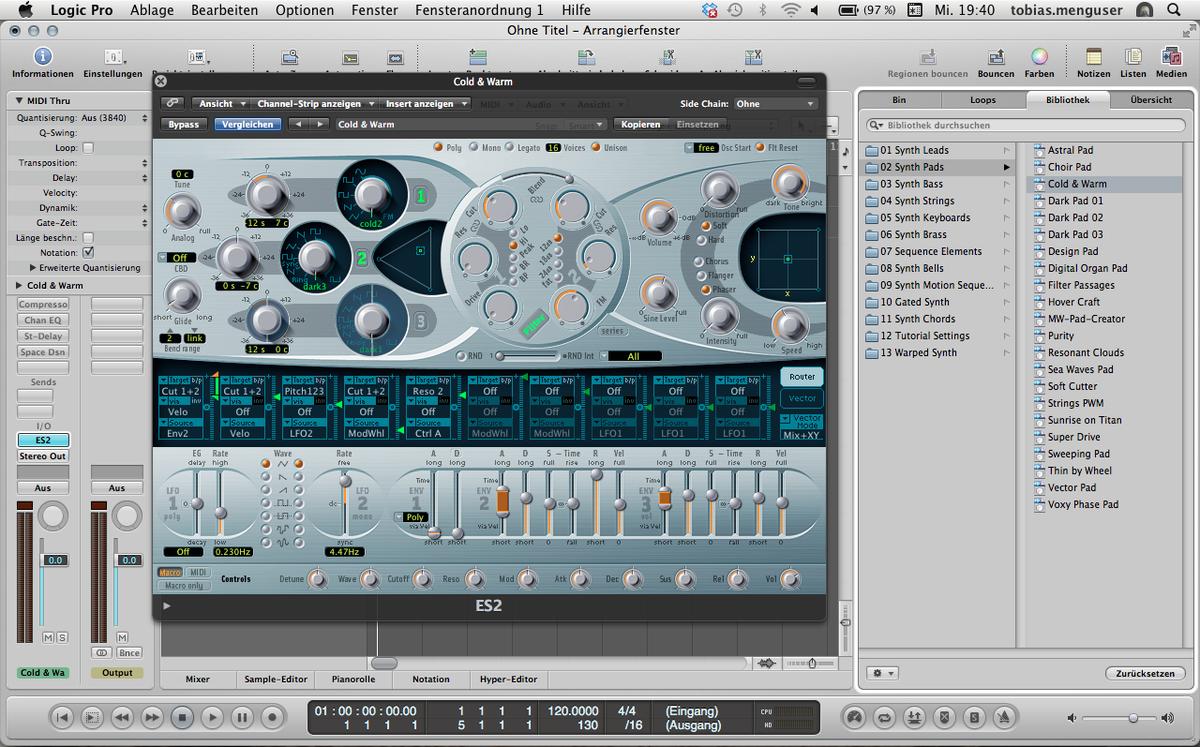Start playback with the play button

click(212, 716)
